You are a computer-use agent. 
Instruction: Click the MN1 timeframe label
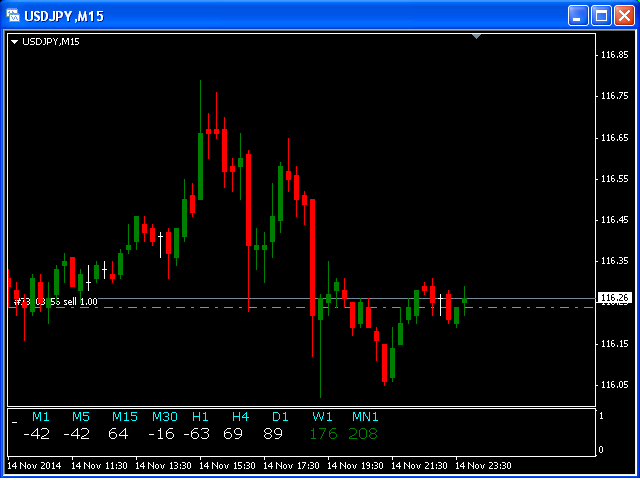(x=365, y=417)
